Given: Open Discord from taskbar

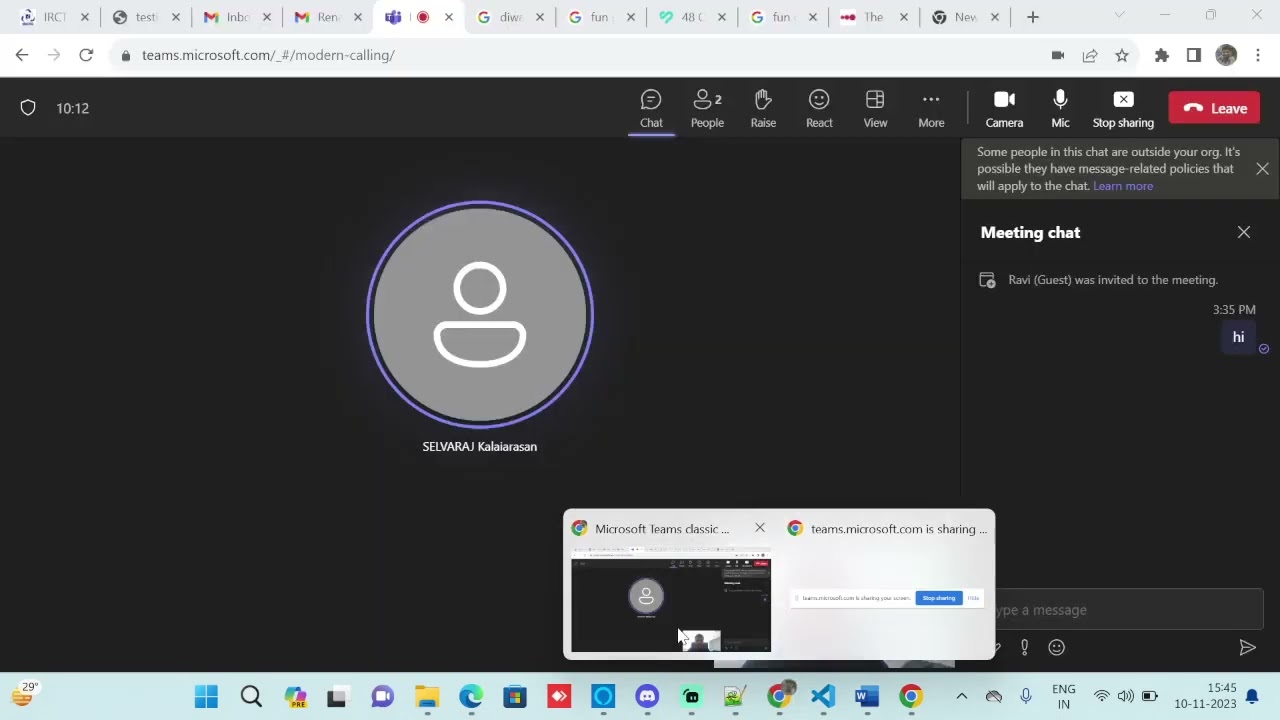Looking at the screenshot, I should [x=647, y=696].
